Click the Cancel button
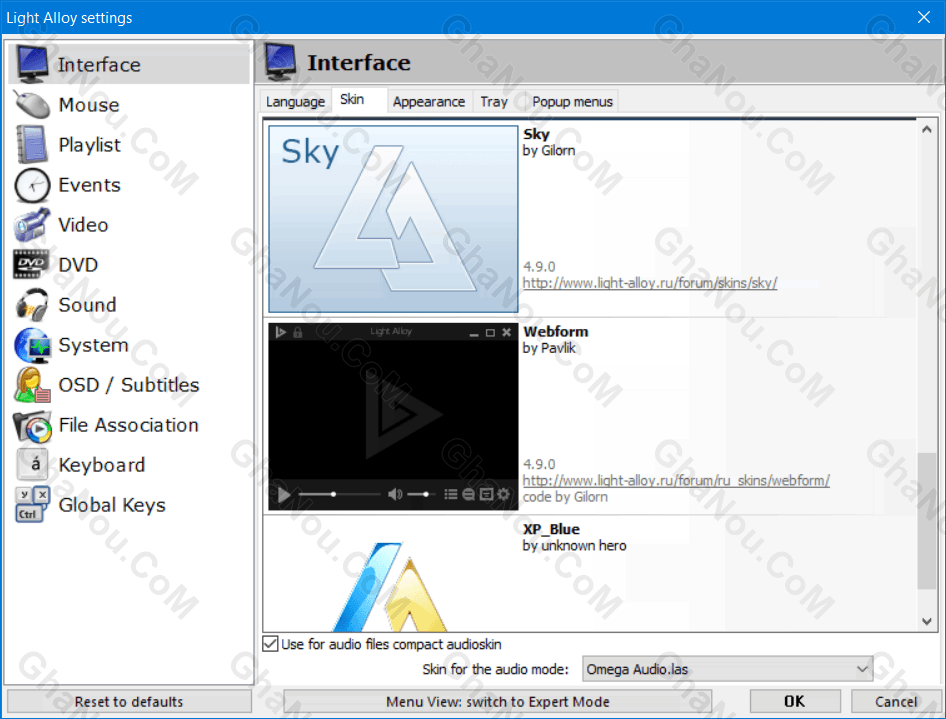 896,702
